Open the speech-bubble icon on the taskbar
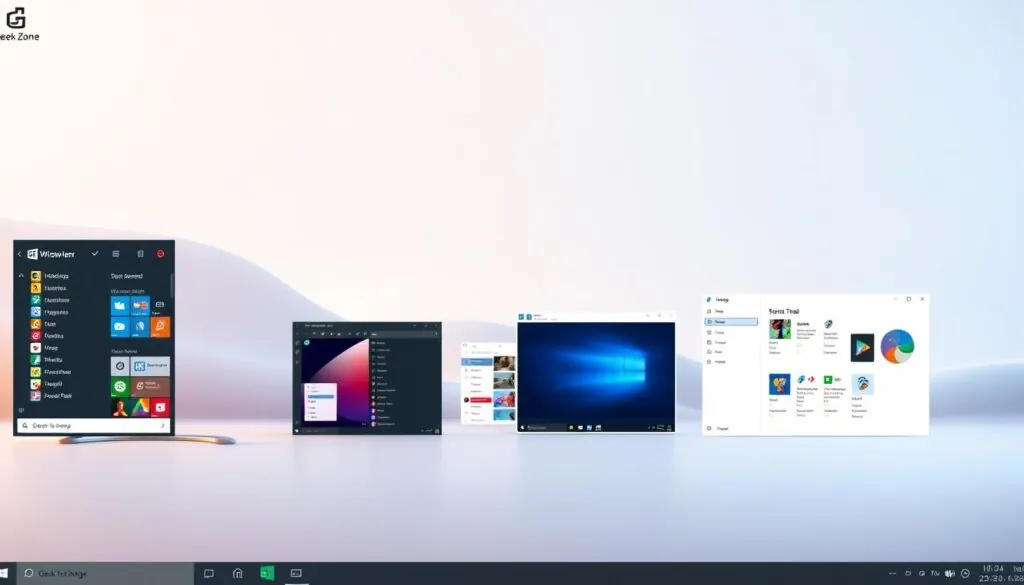 (208, 573)
